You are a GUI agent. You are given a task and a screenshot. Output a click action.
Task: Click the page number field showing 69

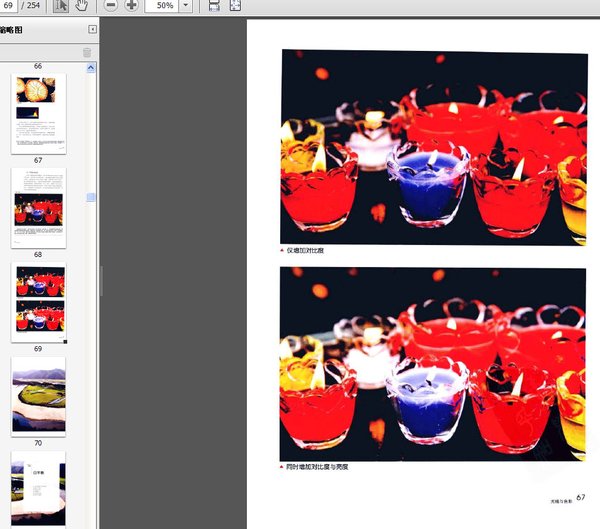(x=8, y=5)
